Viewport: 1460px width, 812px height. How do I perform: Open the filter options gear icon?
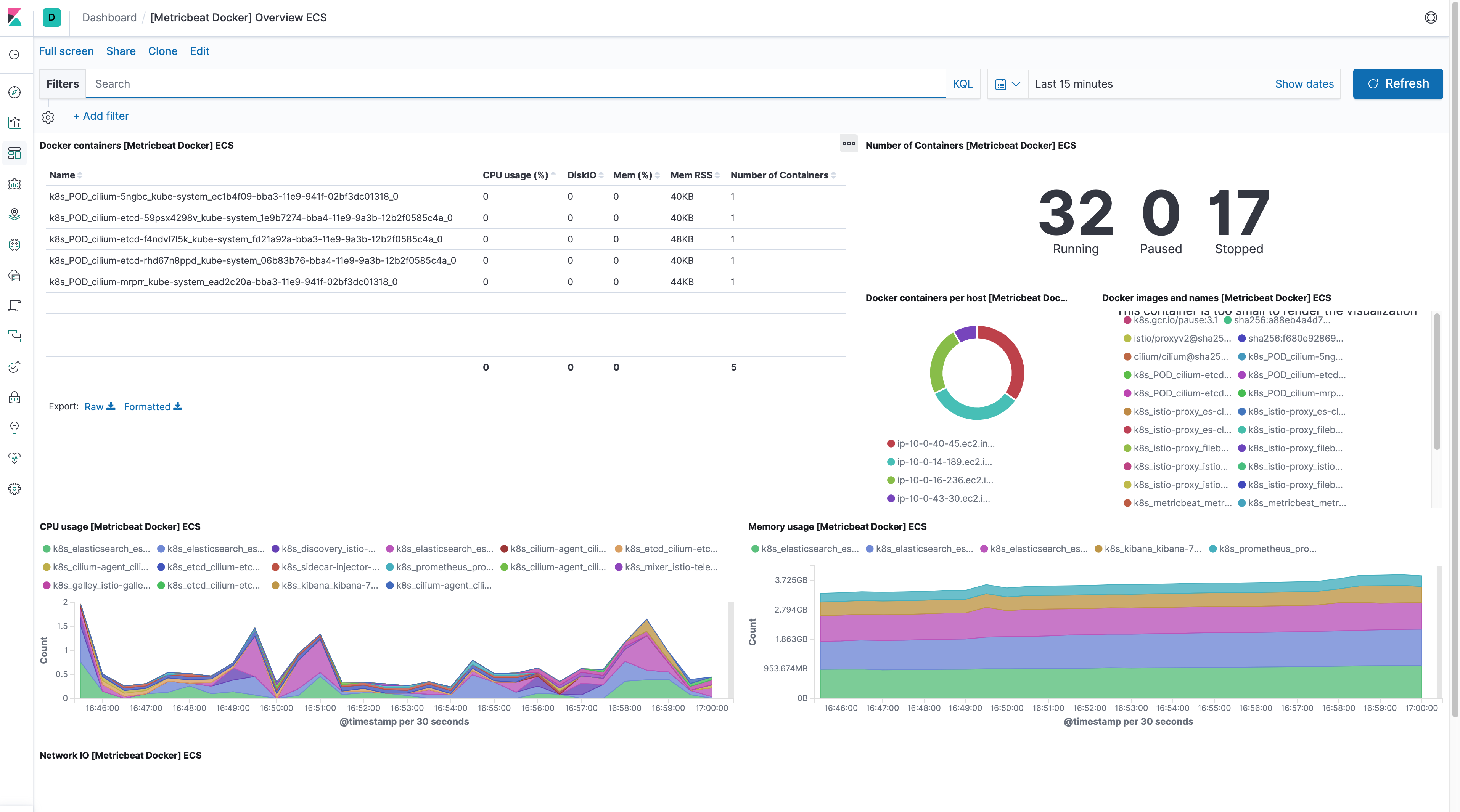(48, 117)
